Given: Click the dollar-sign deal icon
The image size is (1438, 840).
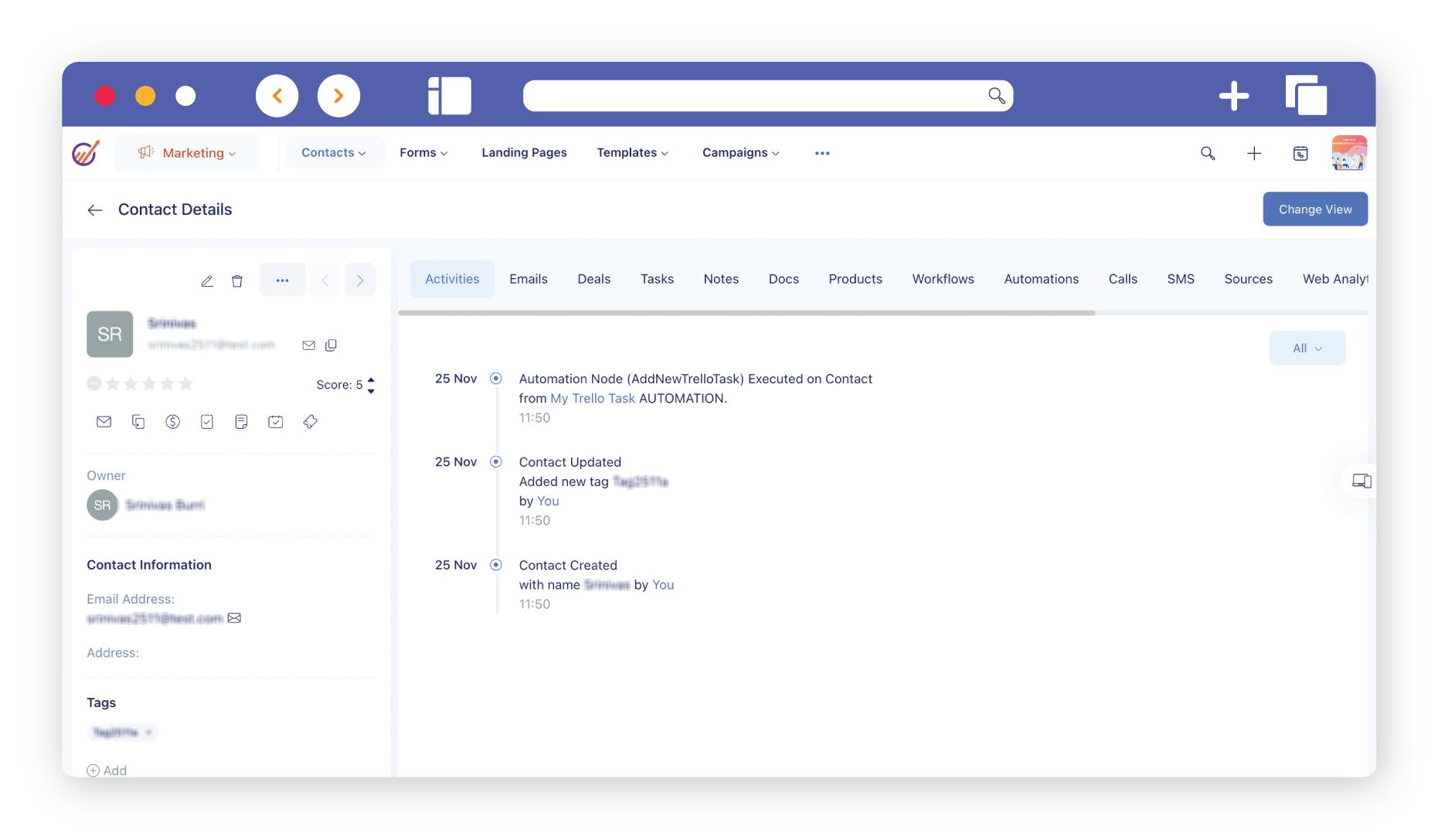Looking at the screenshot, I should click(x=172, y=422).
